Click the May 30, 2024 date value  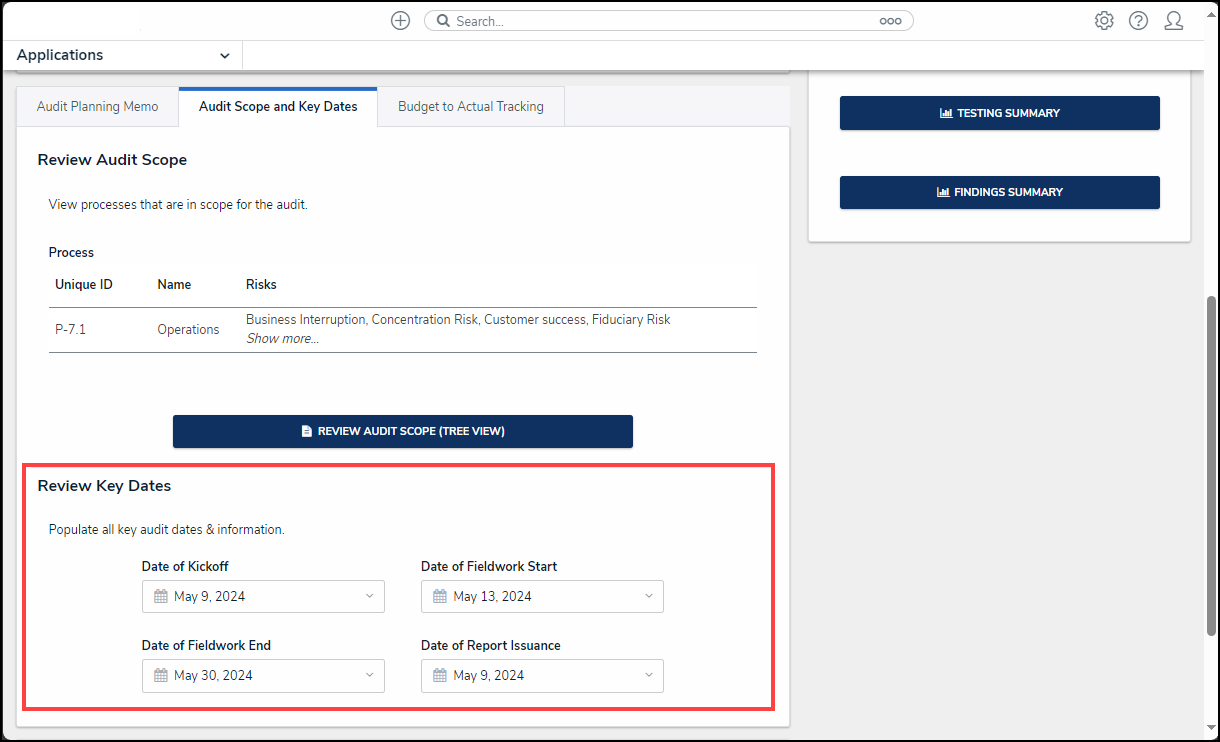pyautogui.click(x=213, y=675)
